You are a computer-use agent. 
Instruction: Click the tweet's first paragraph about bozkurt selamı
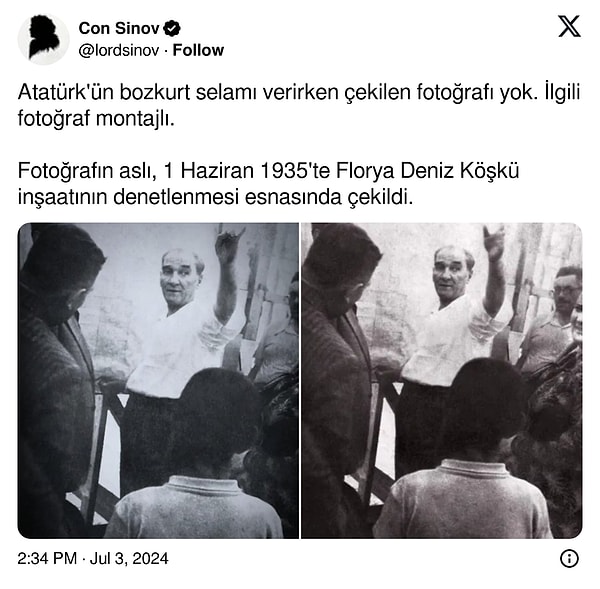(299, 105)
